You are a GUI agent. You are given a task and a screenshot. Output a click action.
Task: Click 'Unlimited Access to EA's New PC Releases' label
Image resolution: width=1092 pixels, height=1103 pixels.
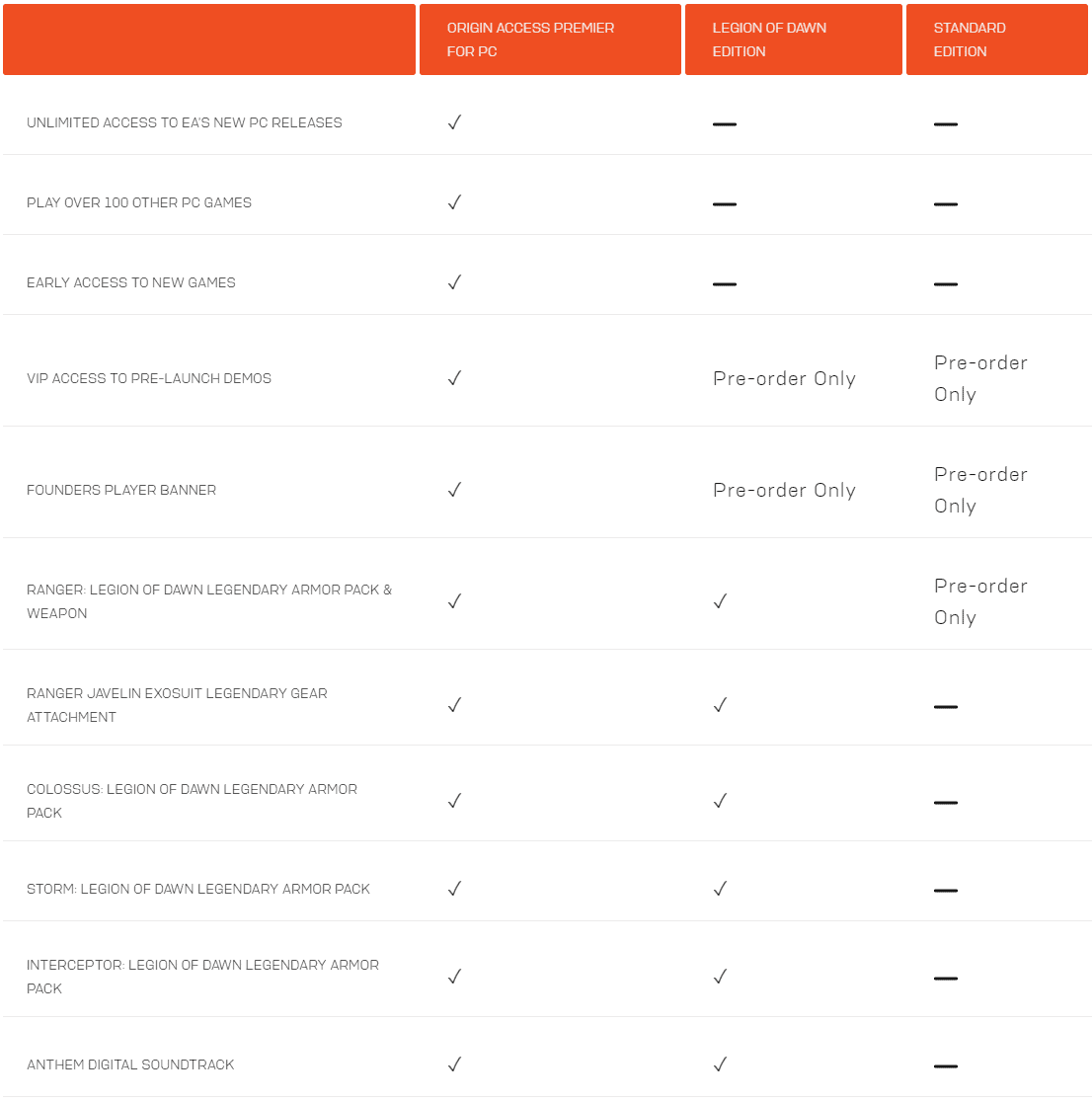(x=185, y=122)
